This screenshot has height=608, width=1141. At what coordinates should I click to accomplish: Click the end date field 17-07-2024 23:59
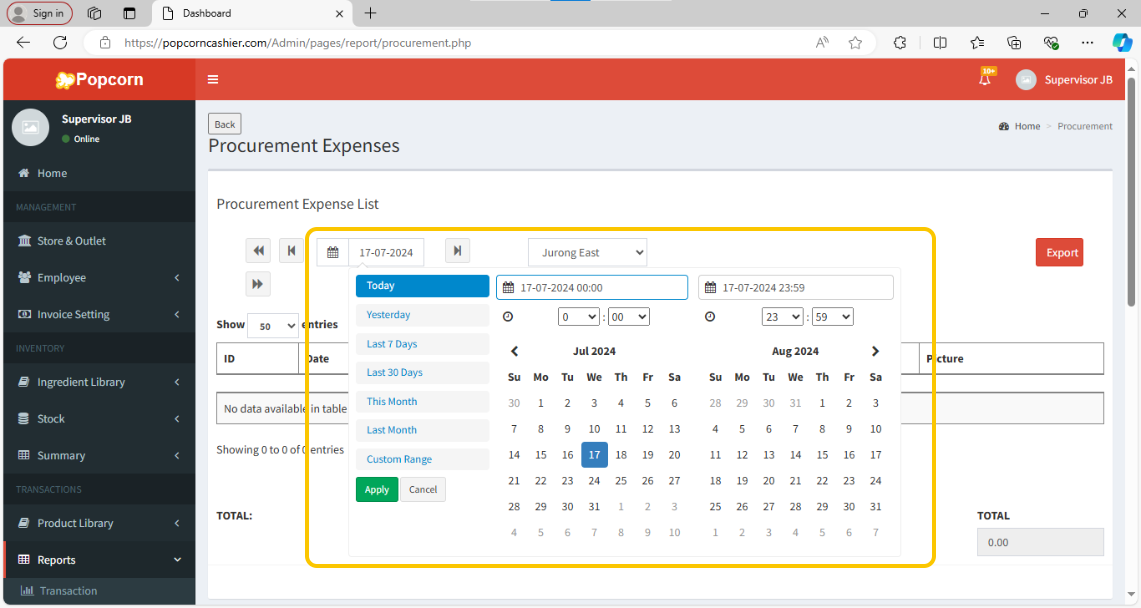[795, 287]
